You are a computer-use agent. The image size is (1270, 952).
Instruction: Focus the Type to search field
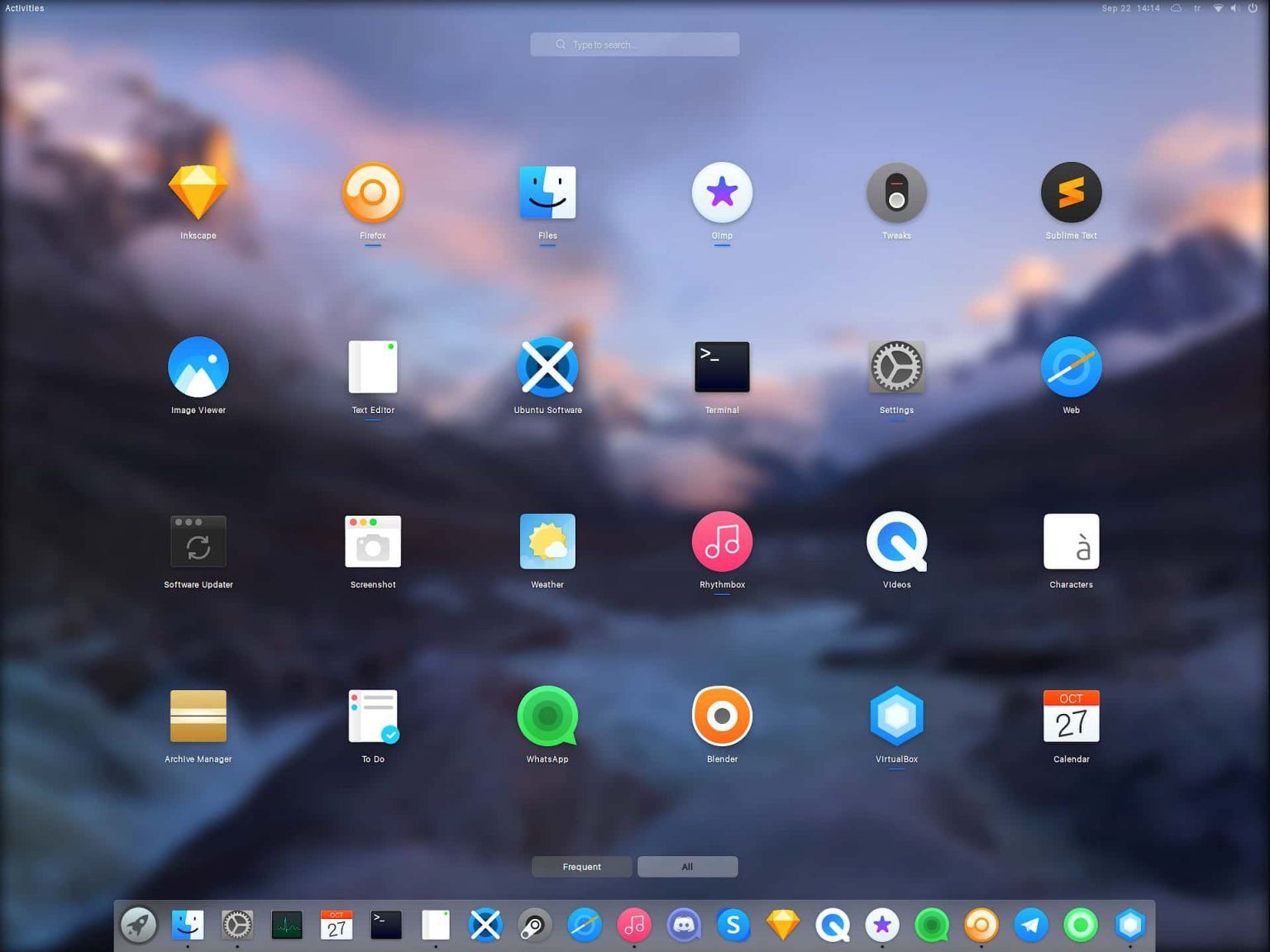pyautogui.click(x=635, y=45)
